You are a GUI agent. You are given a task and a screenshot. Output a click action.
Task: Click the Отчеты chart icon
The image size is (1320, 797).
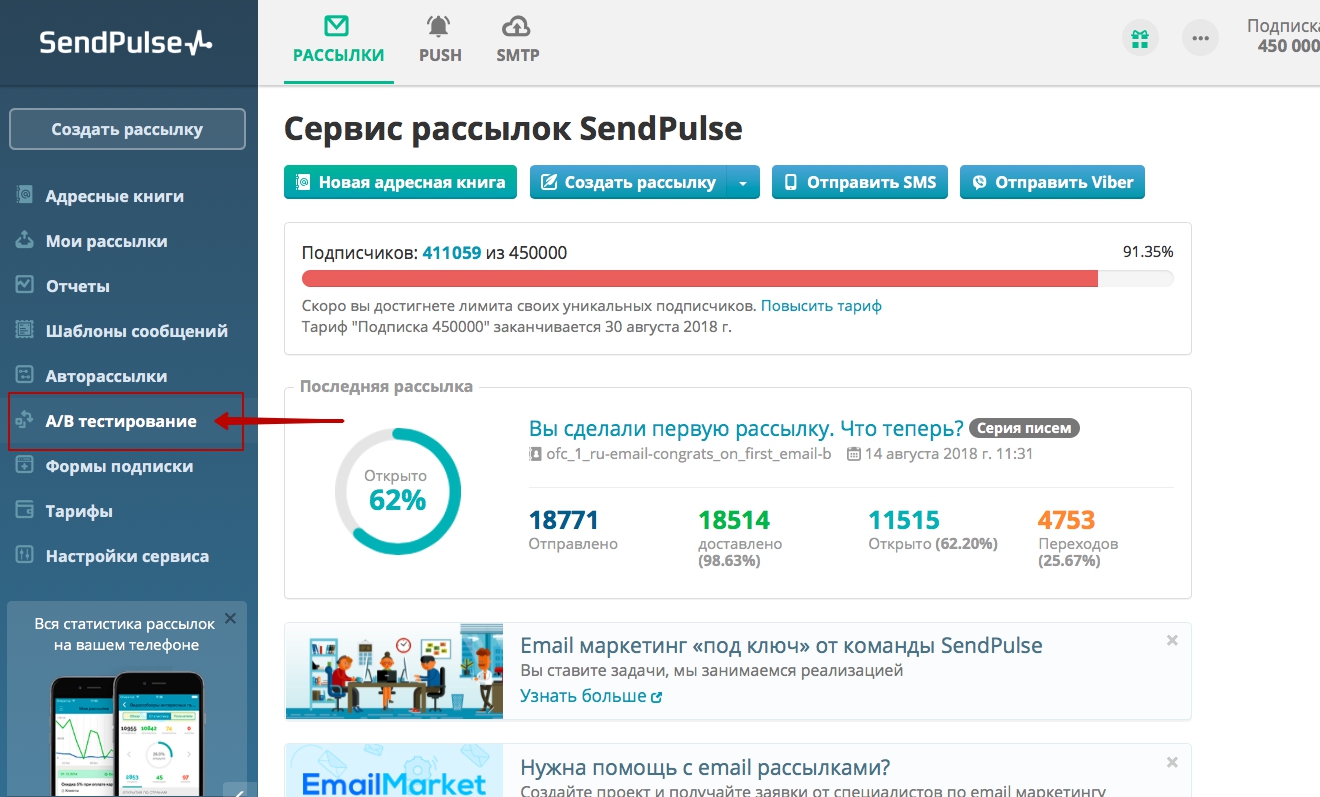click(x=25, y=285)
